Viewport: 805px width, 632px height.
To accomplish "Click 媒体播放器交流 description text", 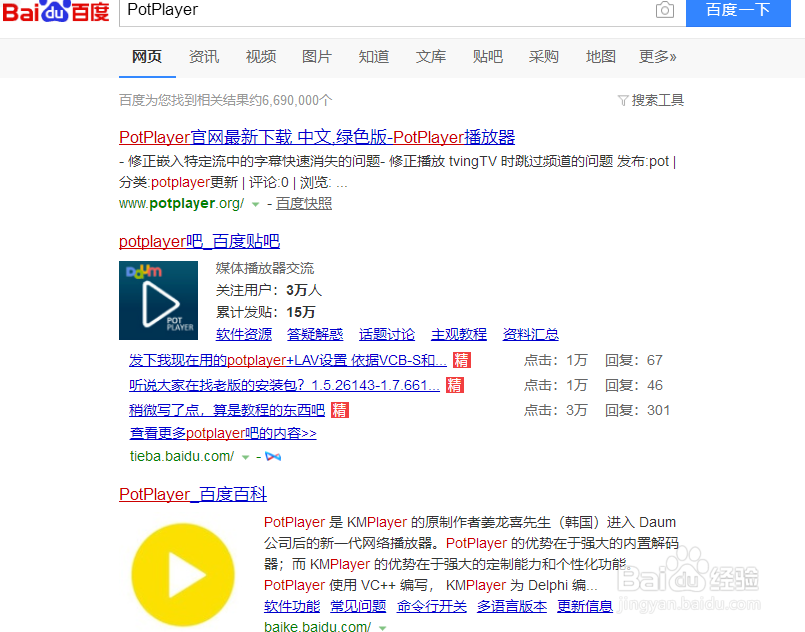I will [x=265, y=268].
